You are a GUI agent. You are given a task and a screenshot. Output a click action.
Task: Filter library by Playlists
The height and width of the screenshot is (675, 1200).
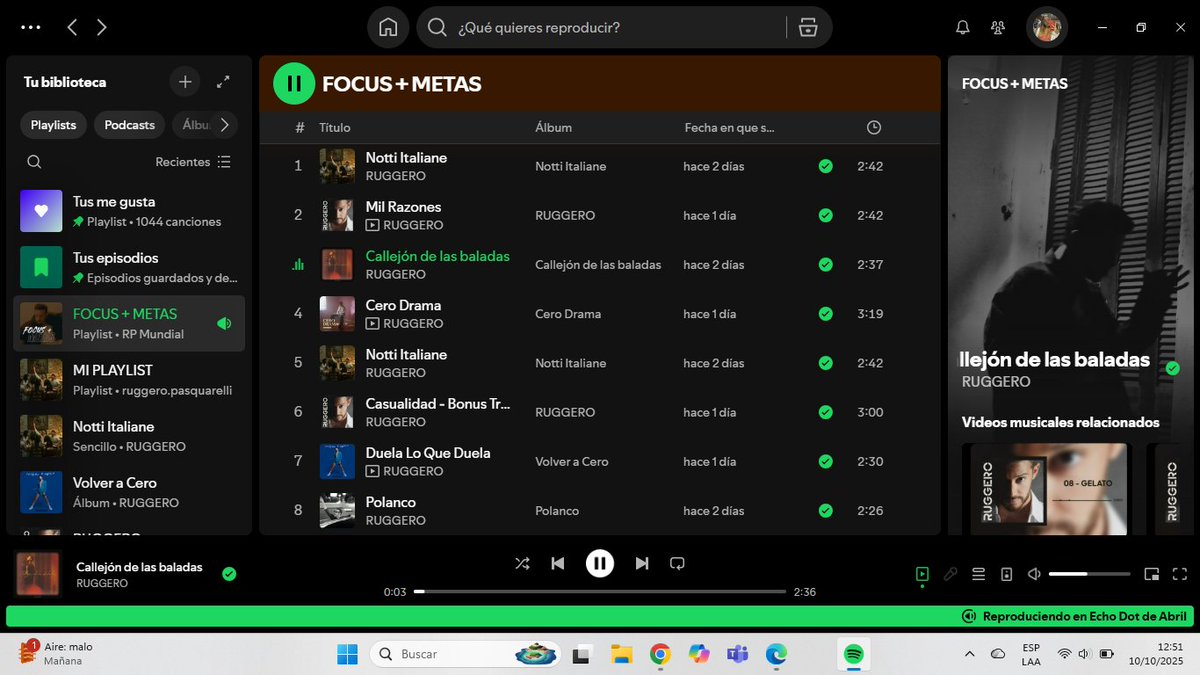pyautogui.click(x=53, y=125)
